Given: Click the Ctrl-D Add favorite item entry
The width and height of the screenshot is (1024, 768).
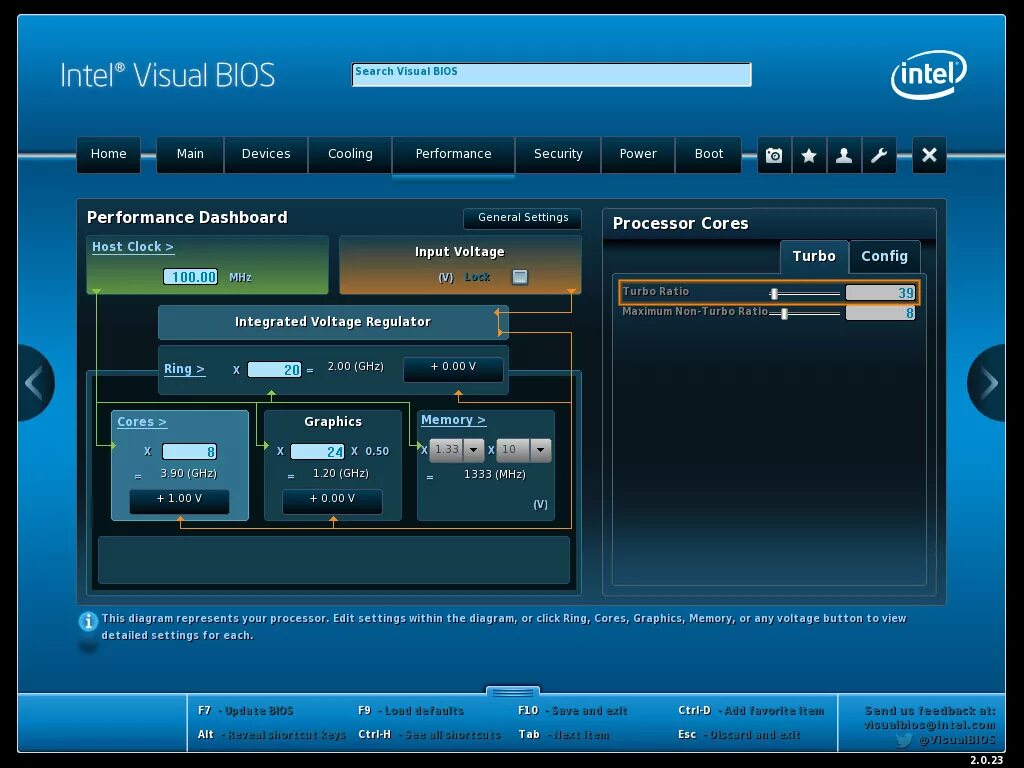Looking at the screenshot, I should point(752,711).
